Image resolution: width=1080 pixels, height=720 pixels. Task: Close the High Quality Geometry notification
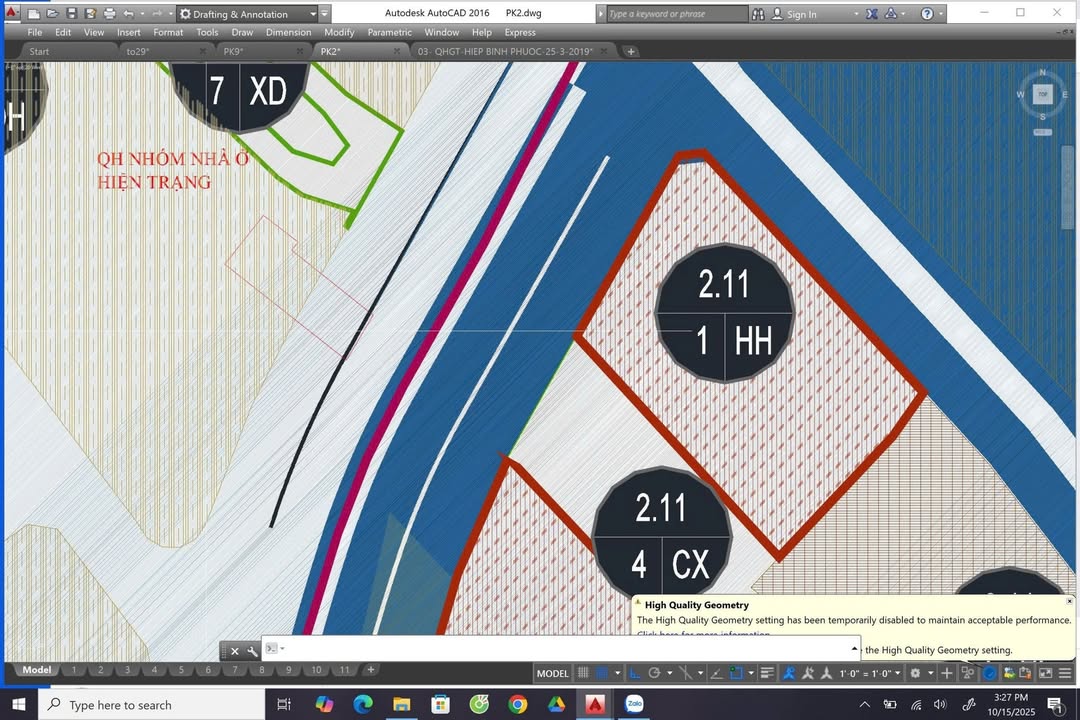pyautogui.click(x=1069, y=601)
